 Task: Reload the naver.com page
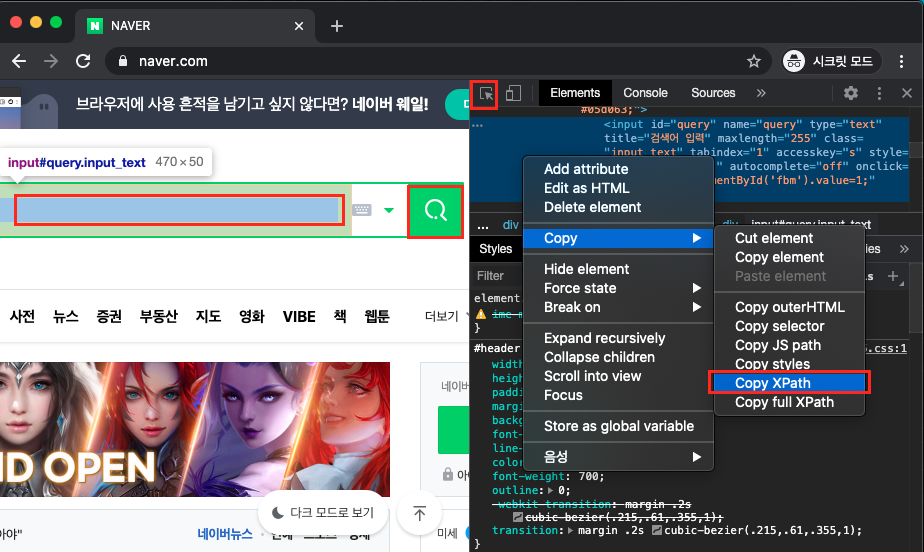click(x=83, y=61)
